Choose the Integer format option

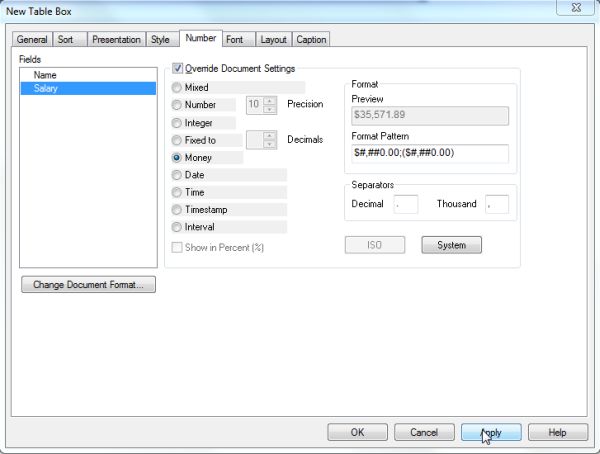pyautogui.click(x=176, y=123)
